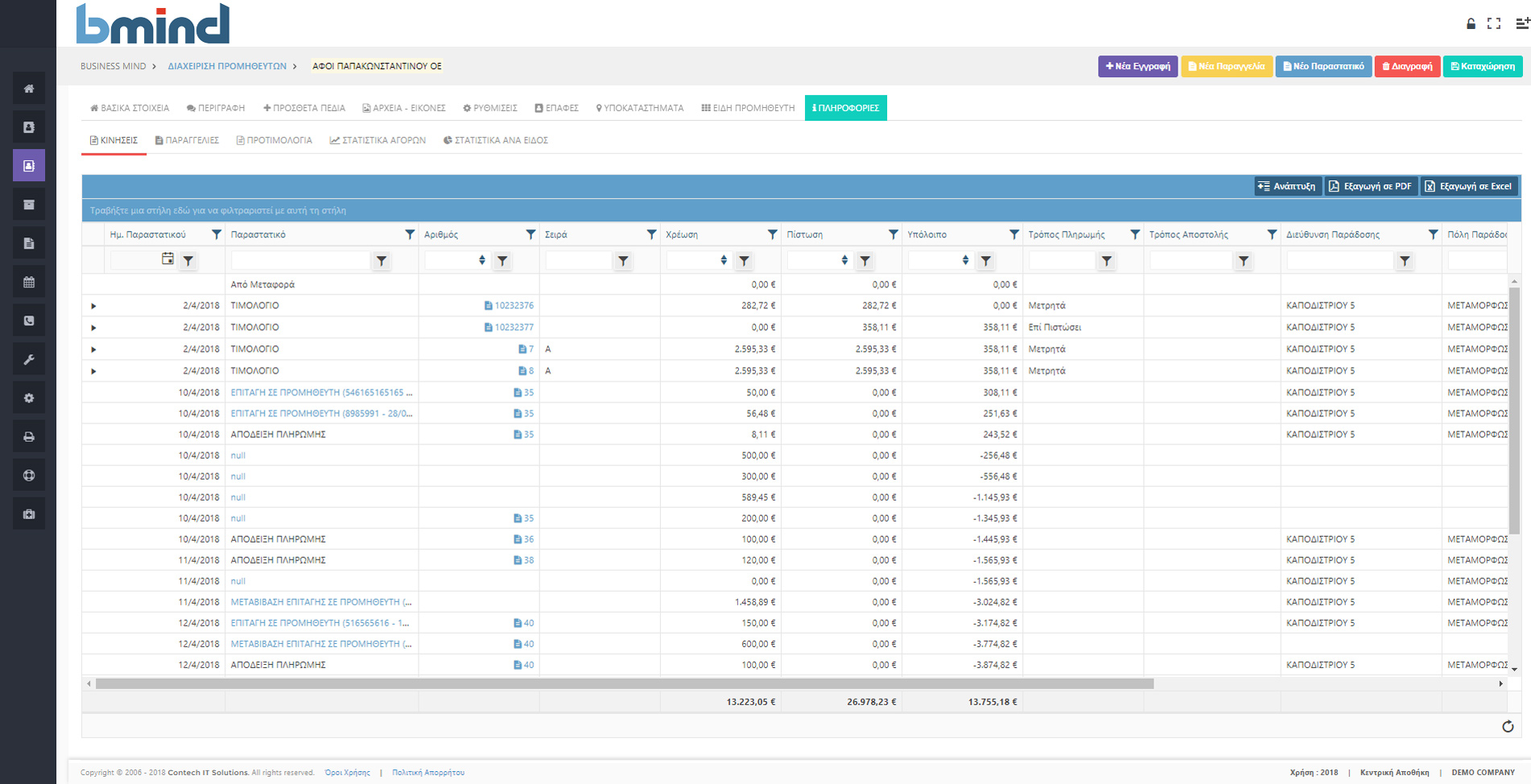Click the phone icon in the sidebar
The width and height of the screenshot is (1531, 784).
[x=29, y=320]
